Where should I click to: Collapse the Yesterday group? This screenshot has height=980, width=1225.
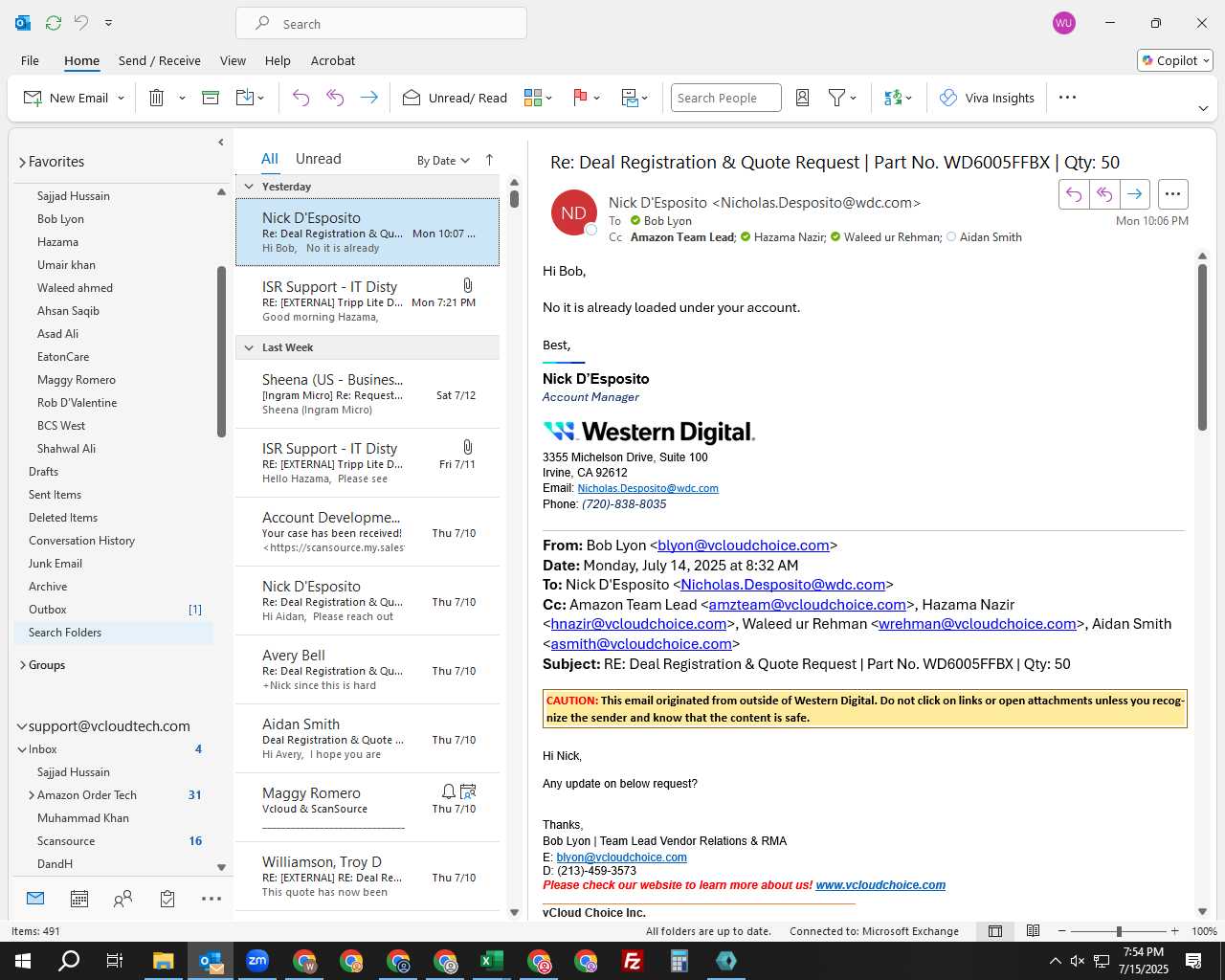coord(249,187)
